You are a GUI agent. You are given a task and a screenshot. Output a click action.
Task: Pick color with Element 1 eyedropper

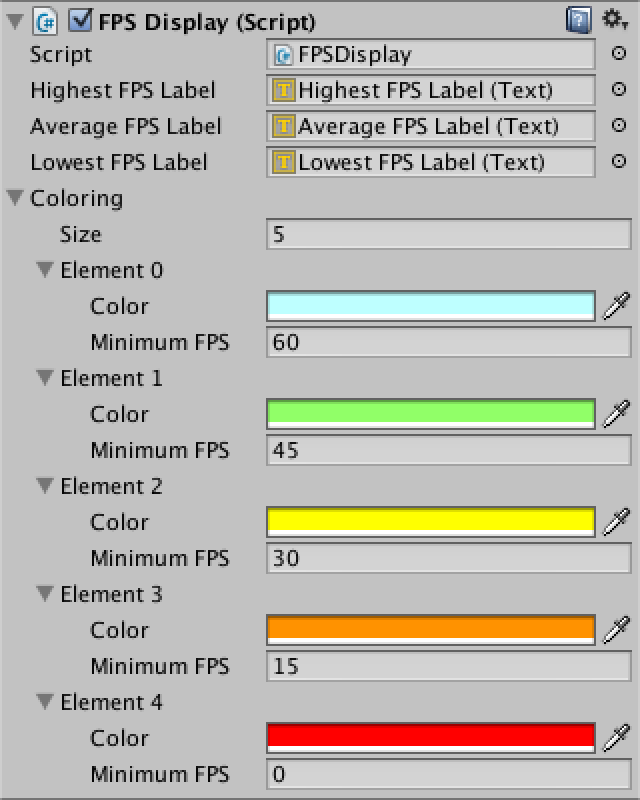(x=617, y=414)
